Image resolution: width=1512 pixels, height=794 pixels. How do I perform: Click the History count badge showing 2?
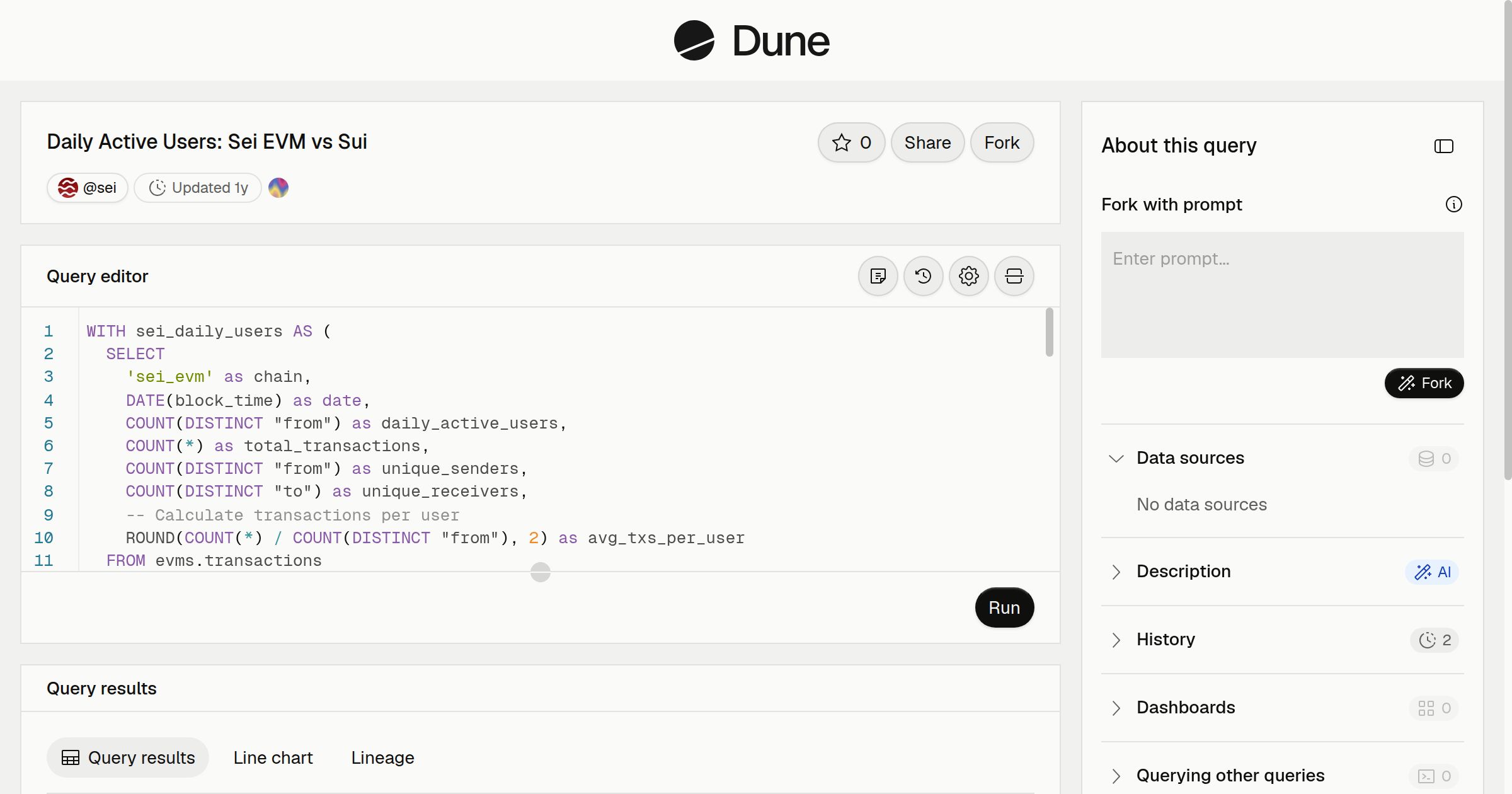[x=1435, y=640]
